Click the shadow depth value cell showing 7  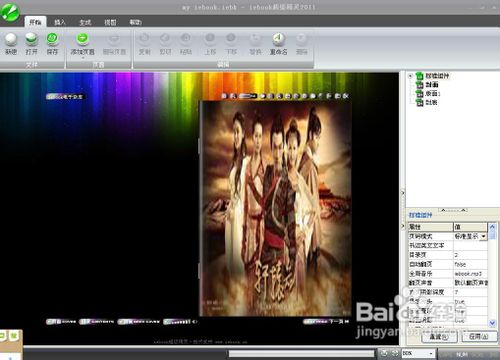pyautogui.click(x=470, y=292)
